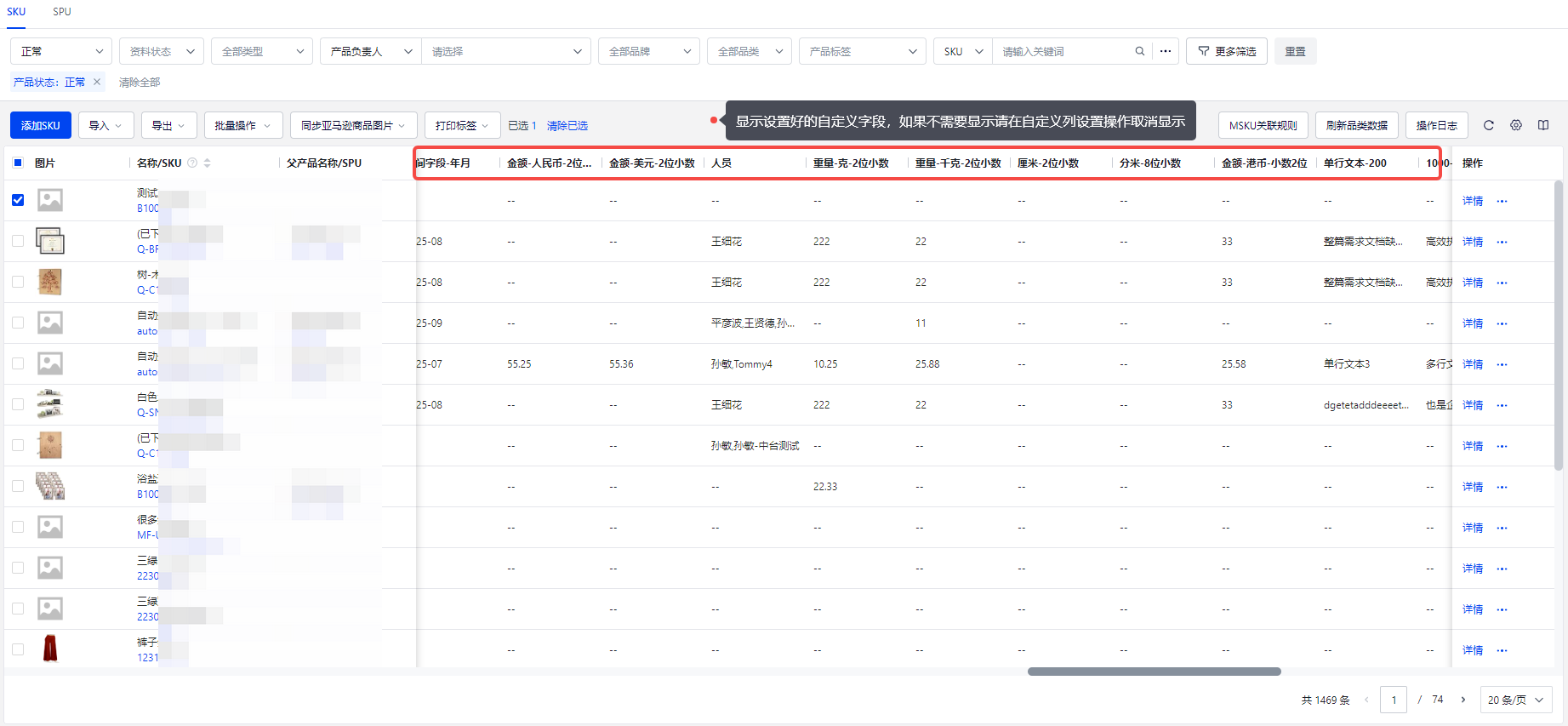Click the ellipsis icon beside the search box
The image size is (1568, 726).
tap(1166, 51)
